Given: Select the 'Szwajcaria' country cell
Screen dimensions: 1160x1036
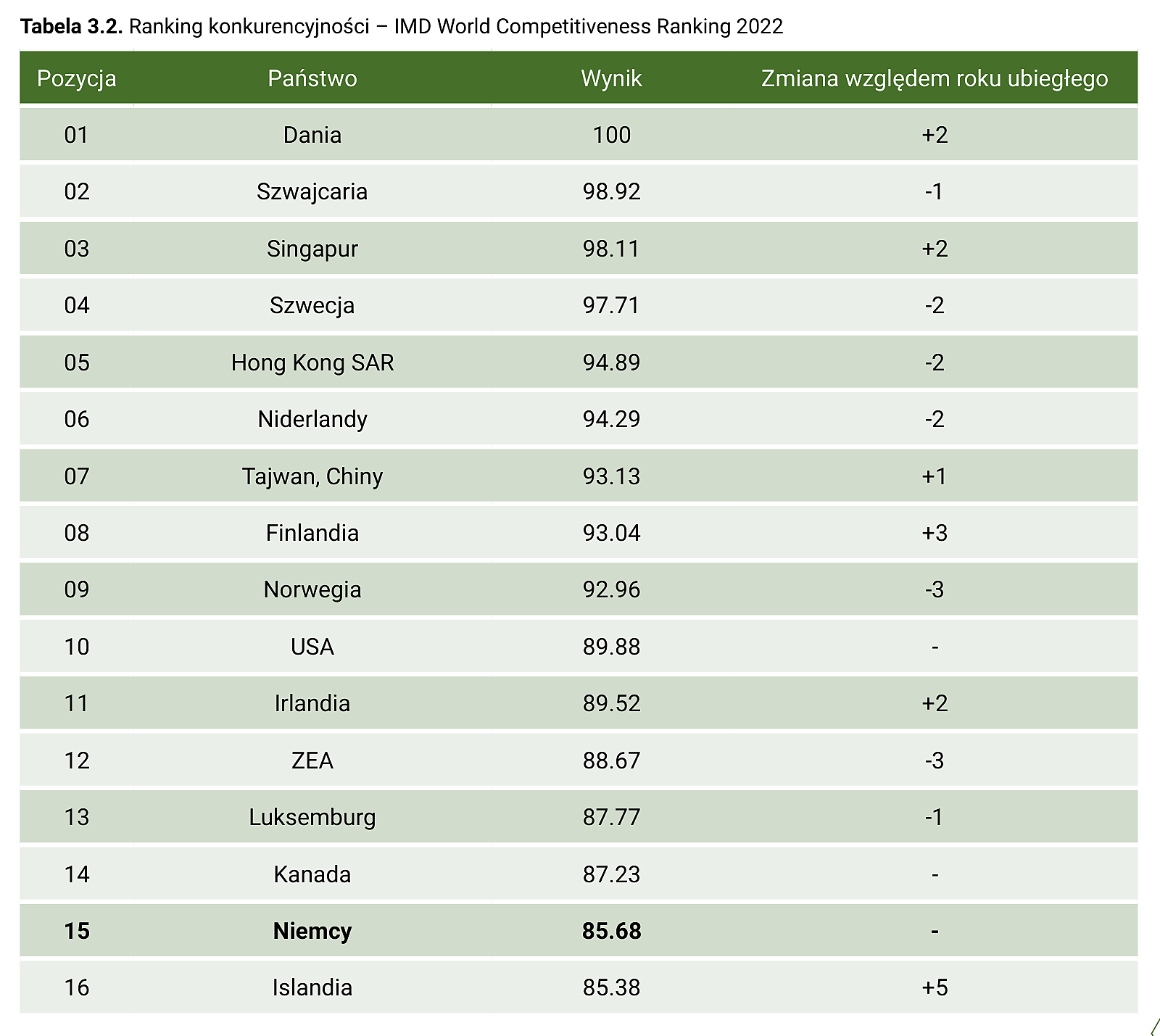Looking at the screenshot, I should coord(312,191).
